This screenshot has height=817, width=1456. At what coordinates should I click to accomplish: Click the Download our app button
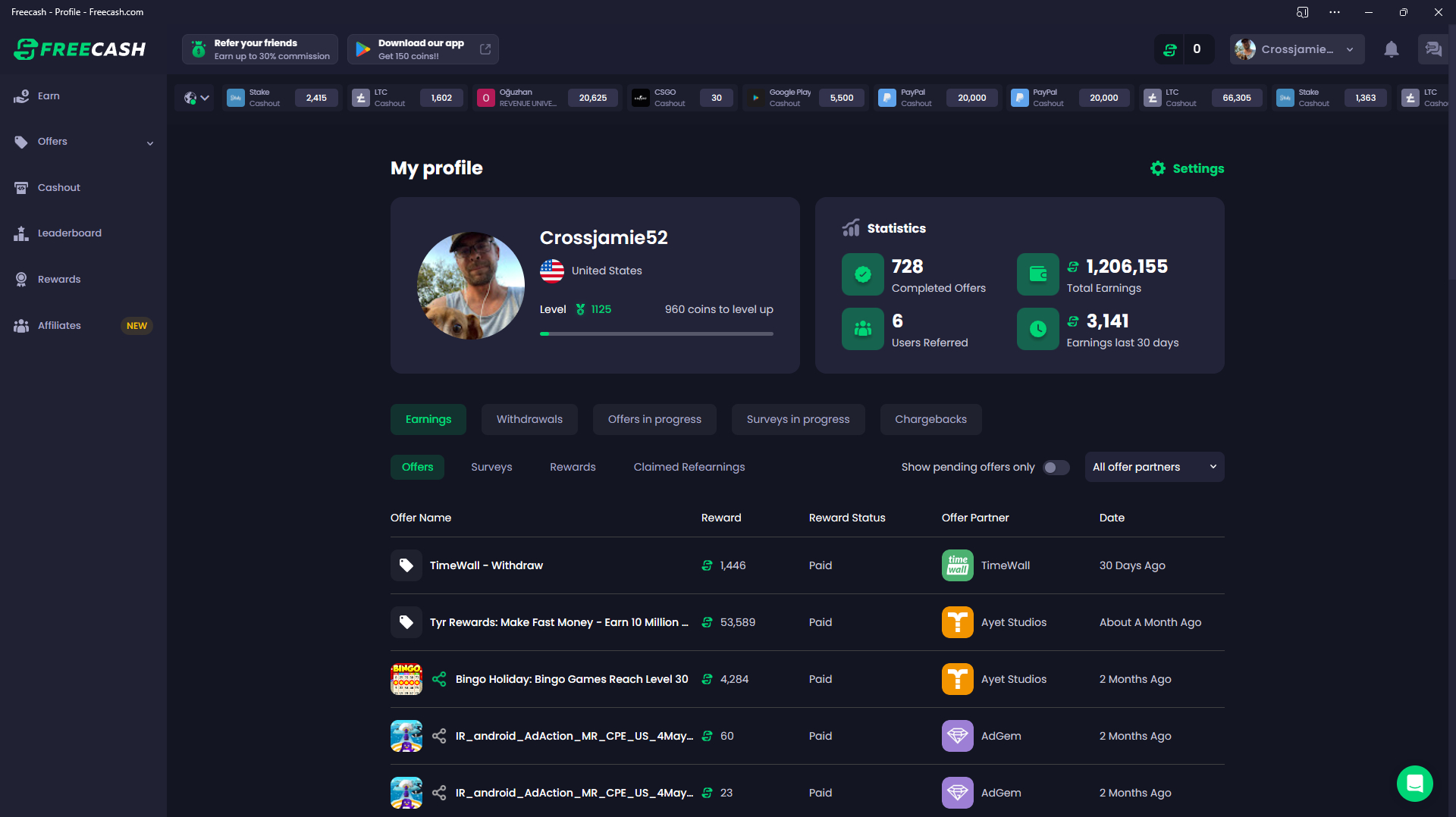[422, 50]
